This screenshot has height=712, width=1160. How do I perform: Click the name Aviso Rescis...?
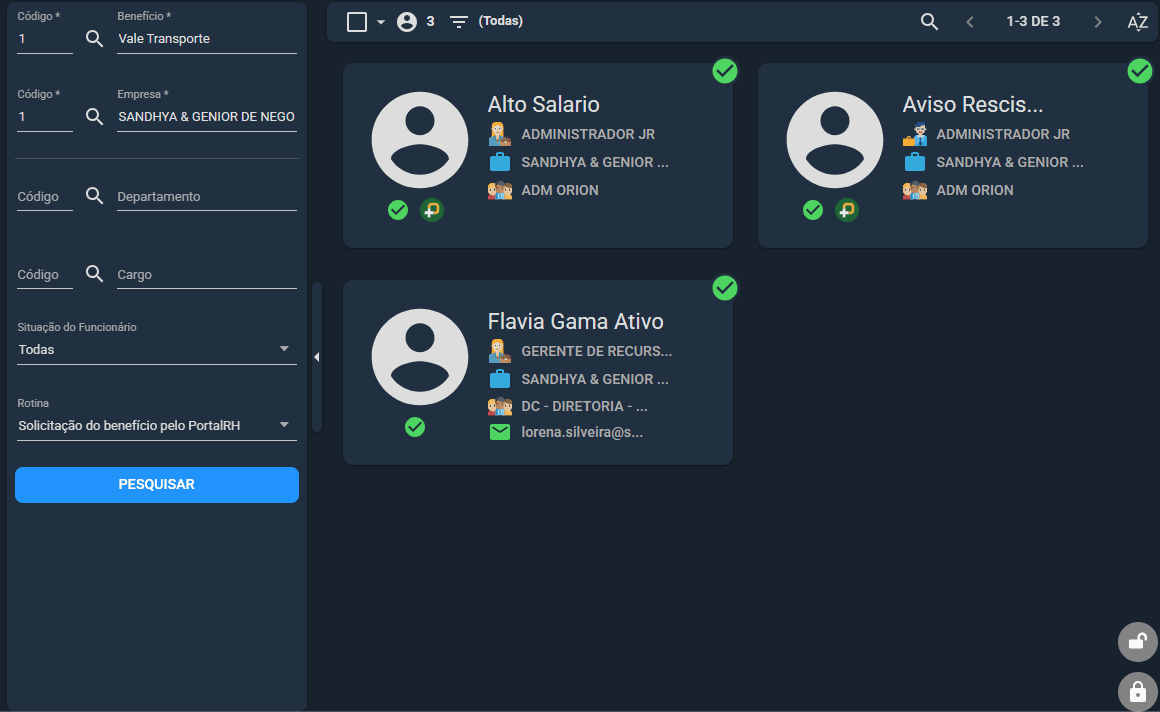coord(973,104)
